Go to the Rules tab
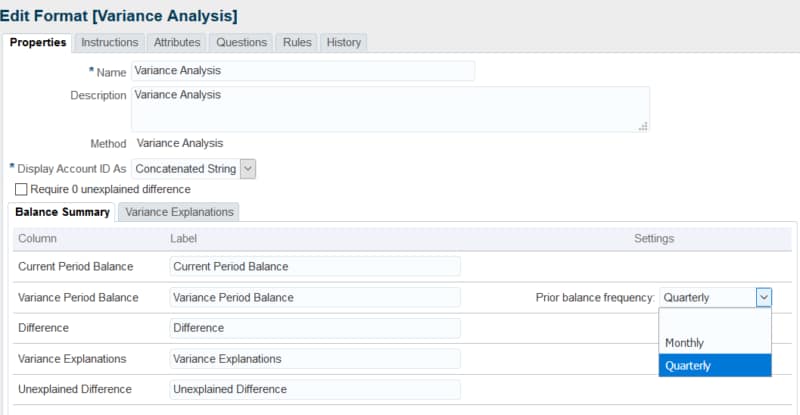Screen dimensions: 800x415 click(298, 42)
